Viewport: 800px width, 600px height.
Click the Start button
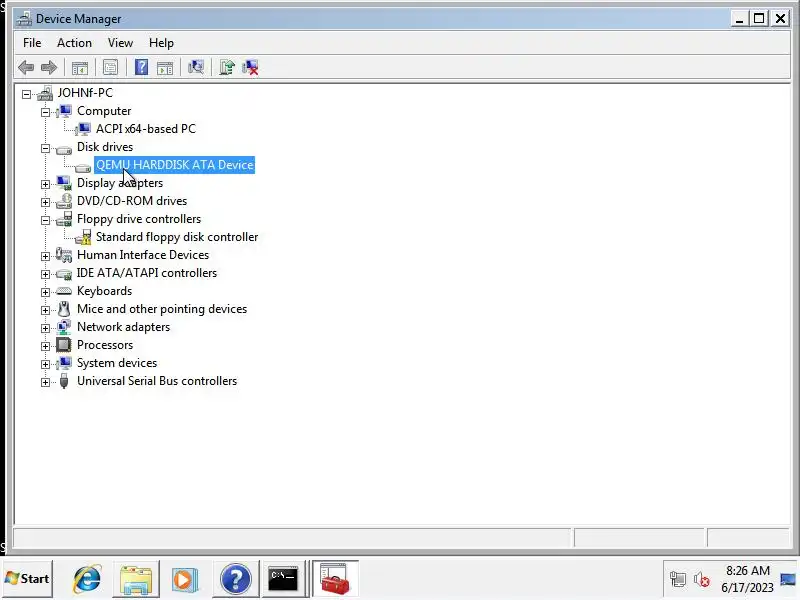(28, 579)
